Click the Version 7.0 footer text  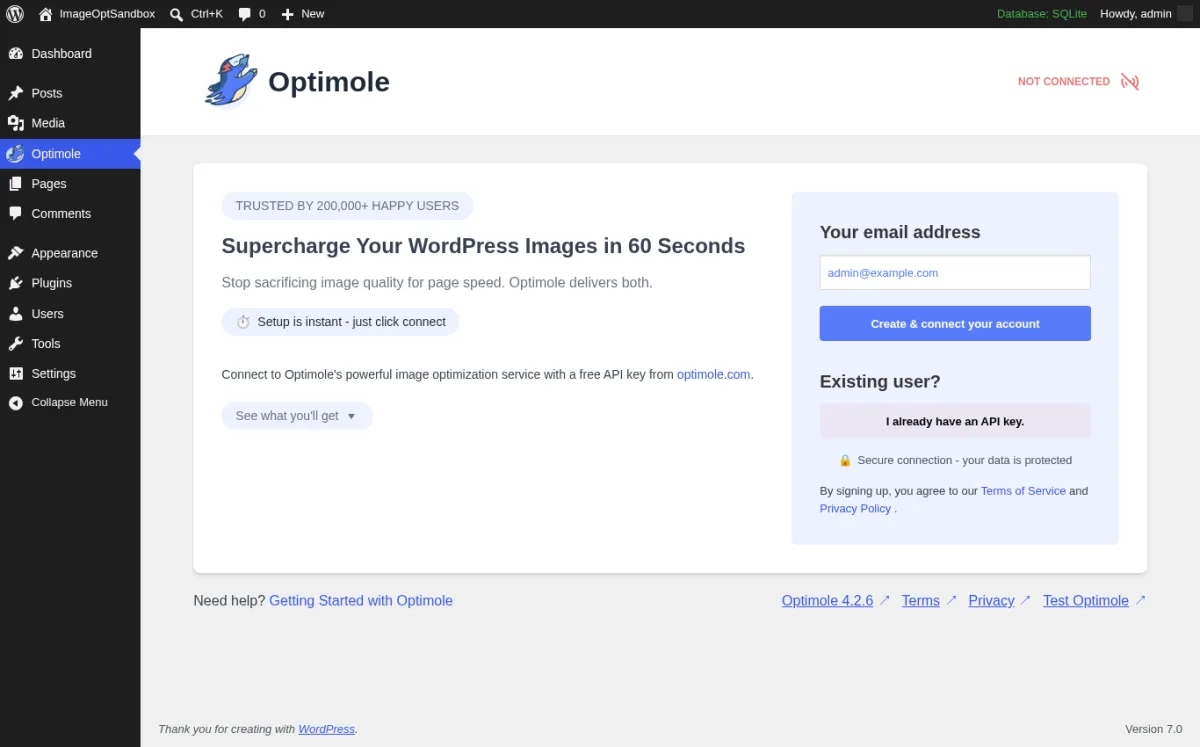click(1154, 729)
